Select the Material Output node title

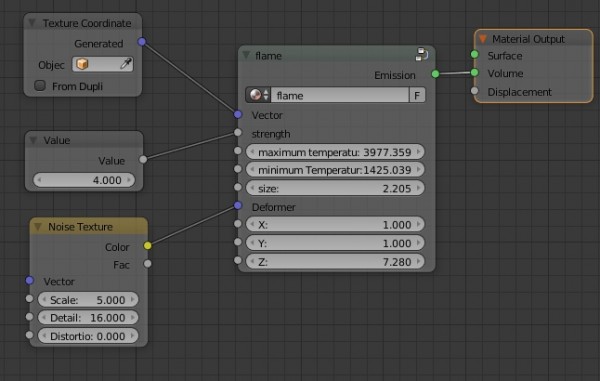528,39
